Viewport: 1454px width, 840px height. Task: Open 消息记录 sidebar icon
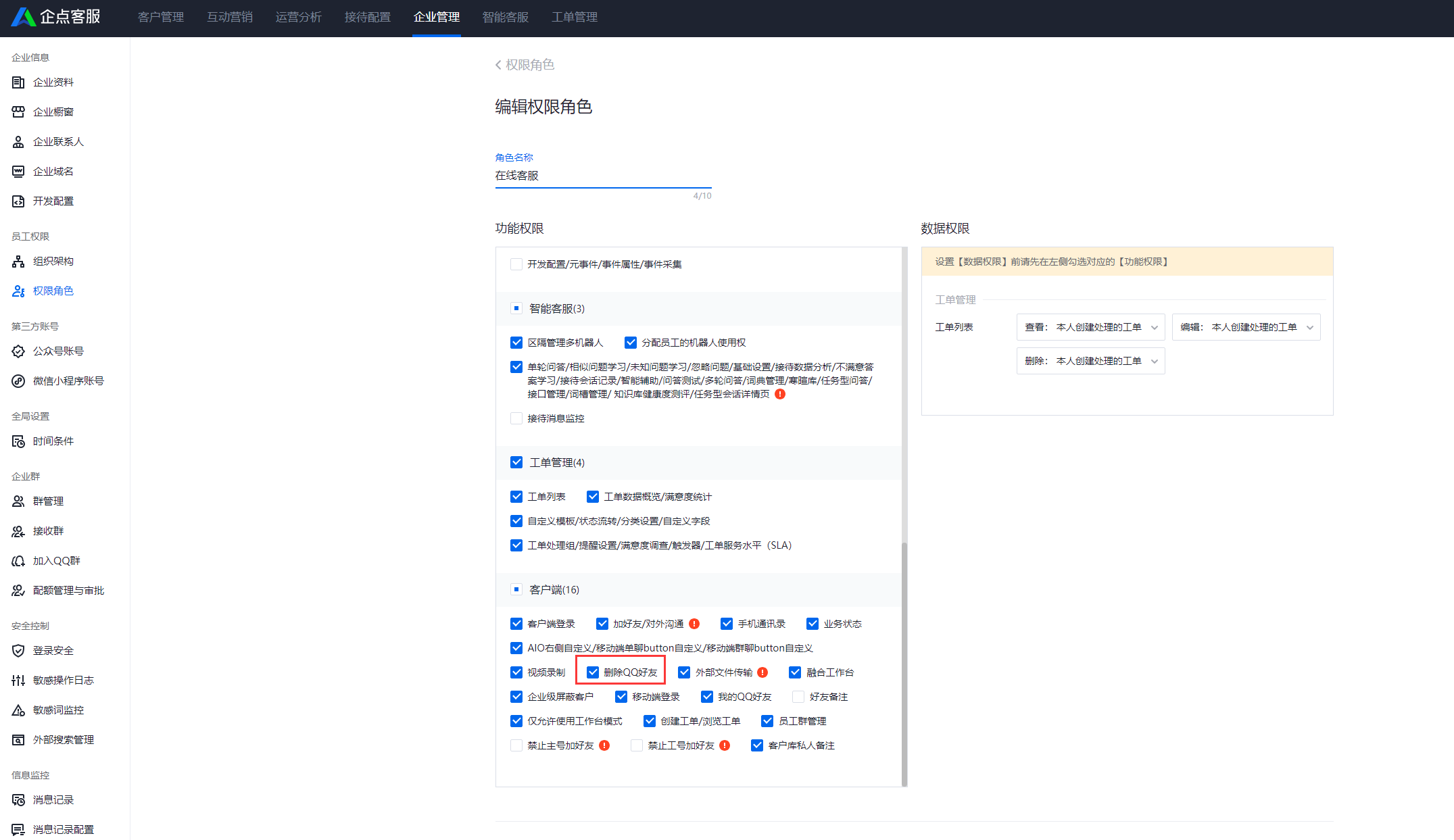18,800
